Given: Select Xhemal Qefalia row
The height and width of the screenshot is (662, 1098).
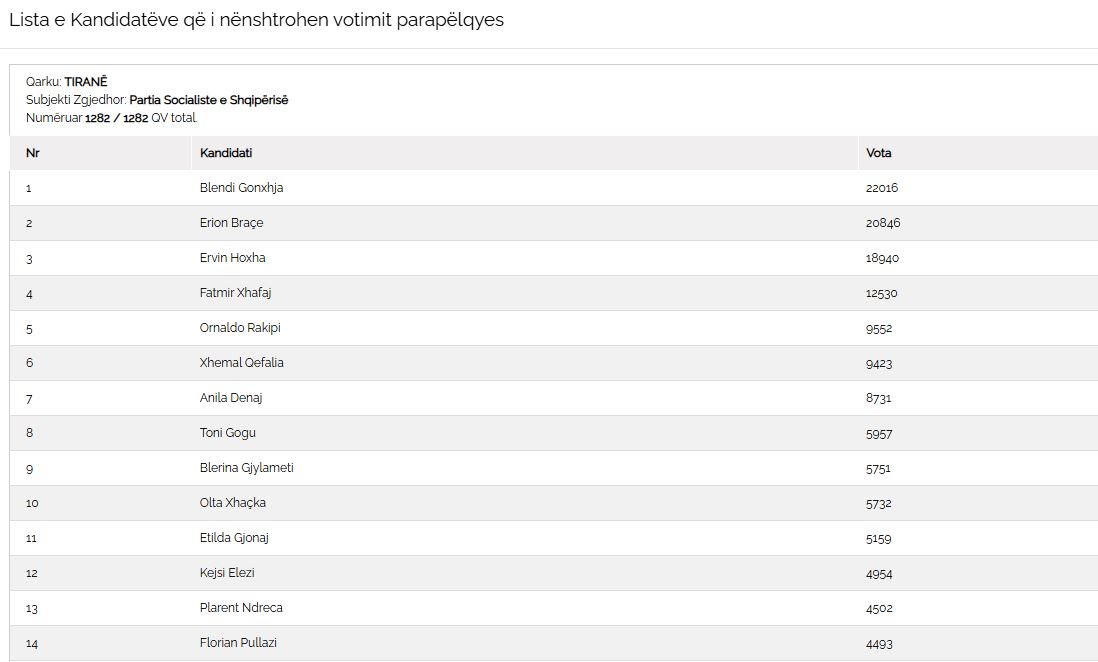Looking at the screenshot, I should tap(554, 363).
